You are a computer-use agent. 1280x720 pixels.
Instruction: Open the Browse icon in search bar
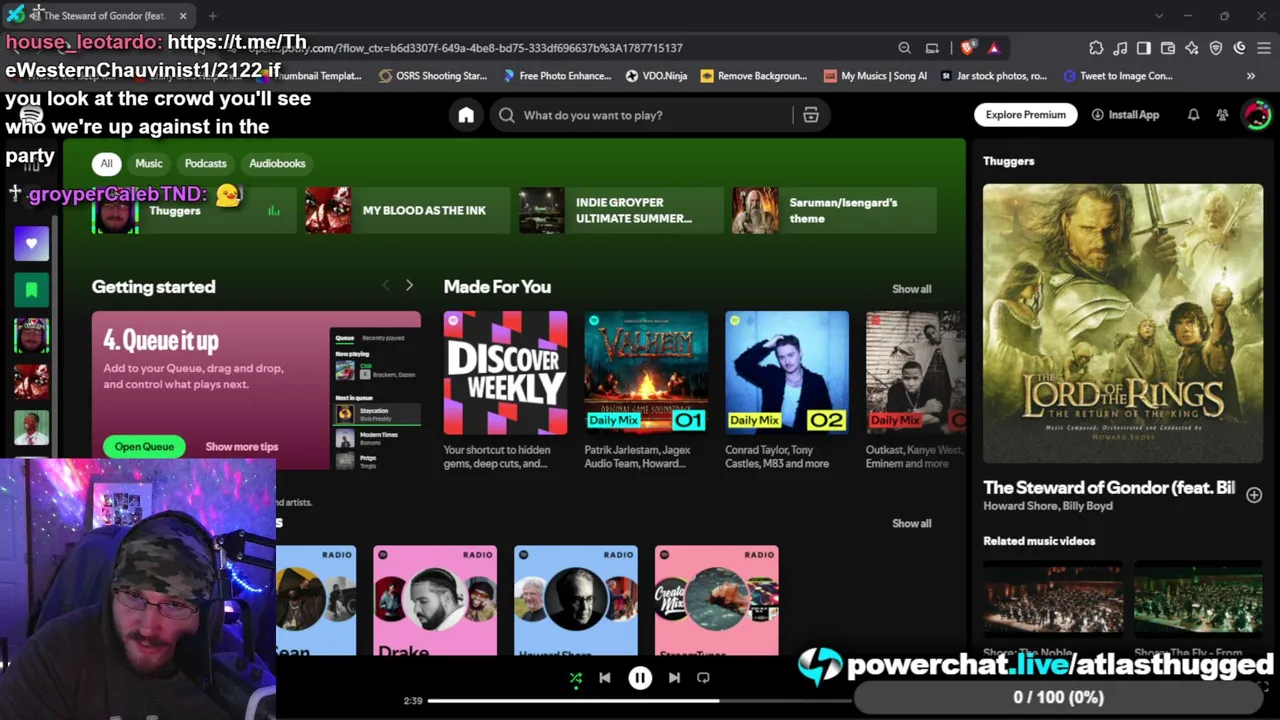(811, 115)
